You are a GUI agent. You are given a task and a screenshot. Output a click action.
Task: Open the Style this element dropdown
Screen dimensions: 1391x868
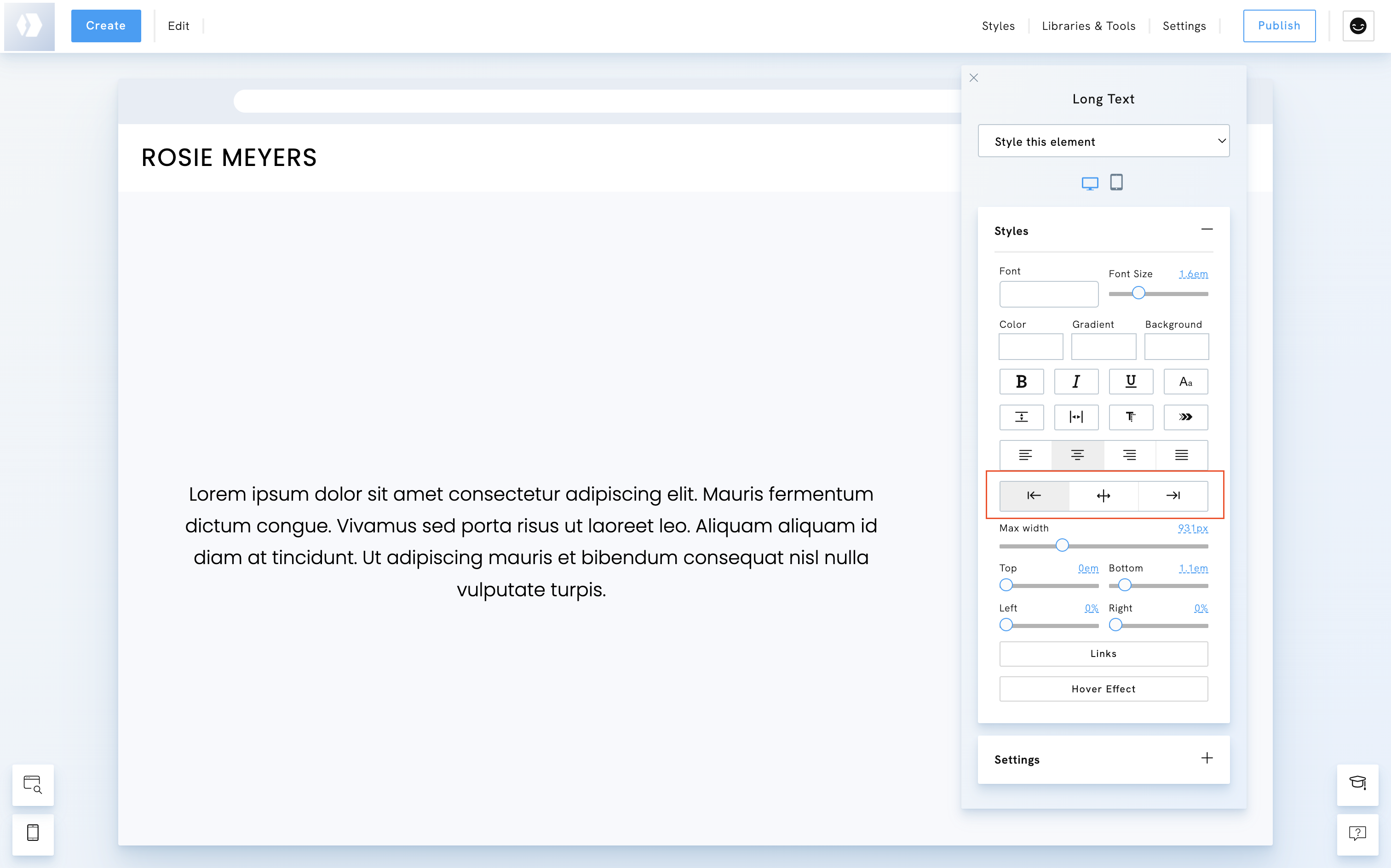point(1103,141)
